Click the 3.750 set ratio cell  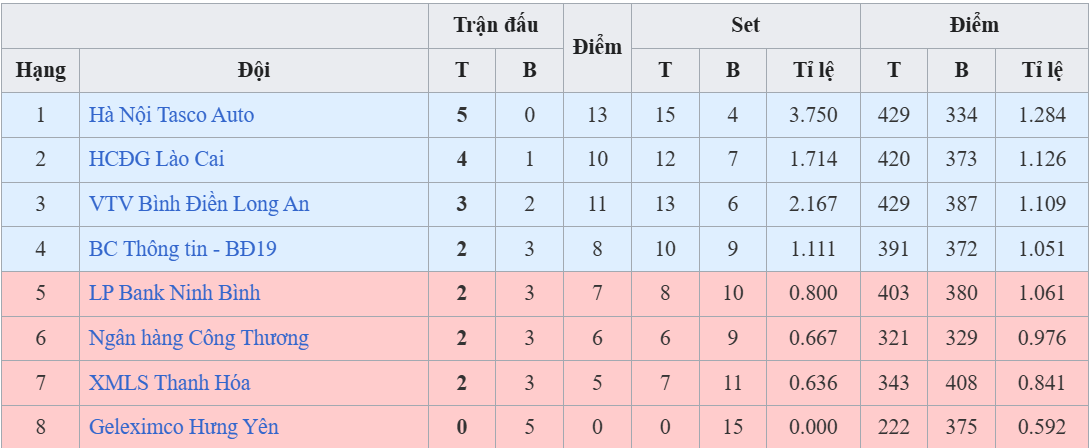(x=813, y=115)
